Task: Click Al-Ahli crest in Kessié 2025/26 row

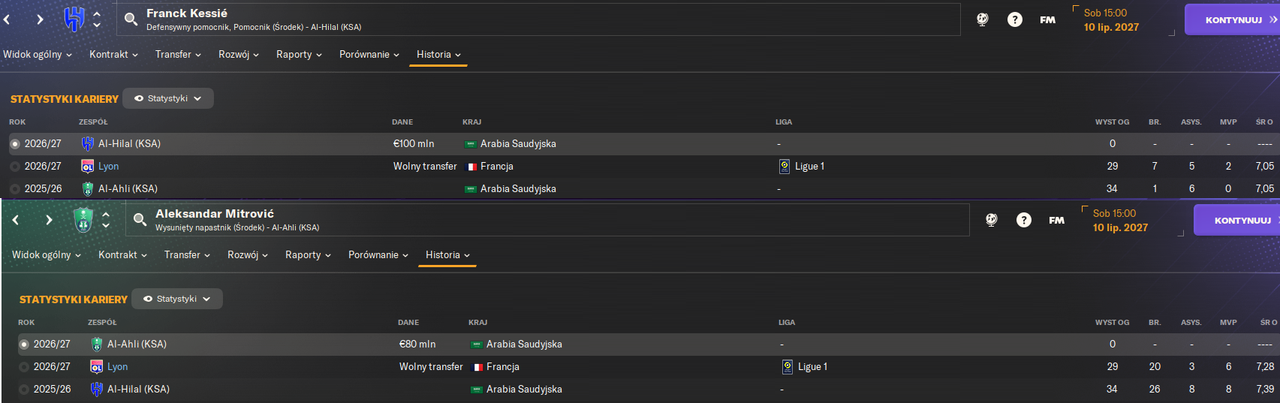Action: point(88,188)
